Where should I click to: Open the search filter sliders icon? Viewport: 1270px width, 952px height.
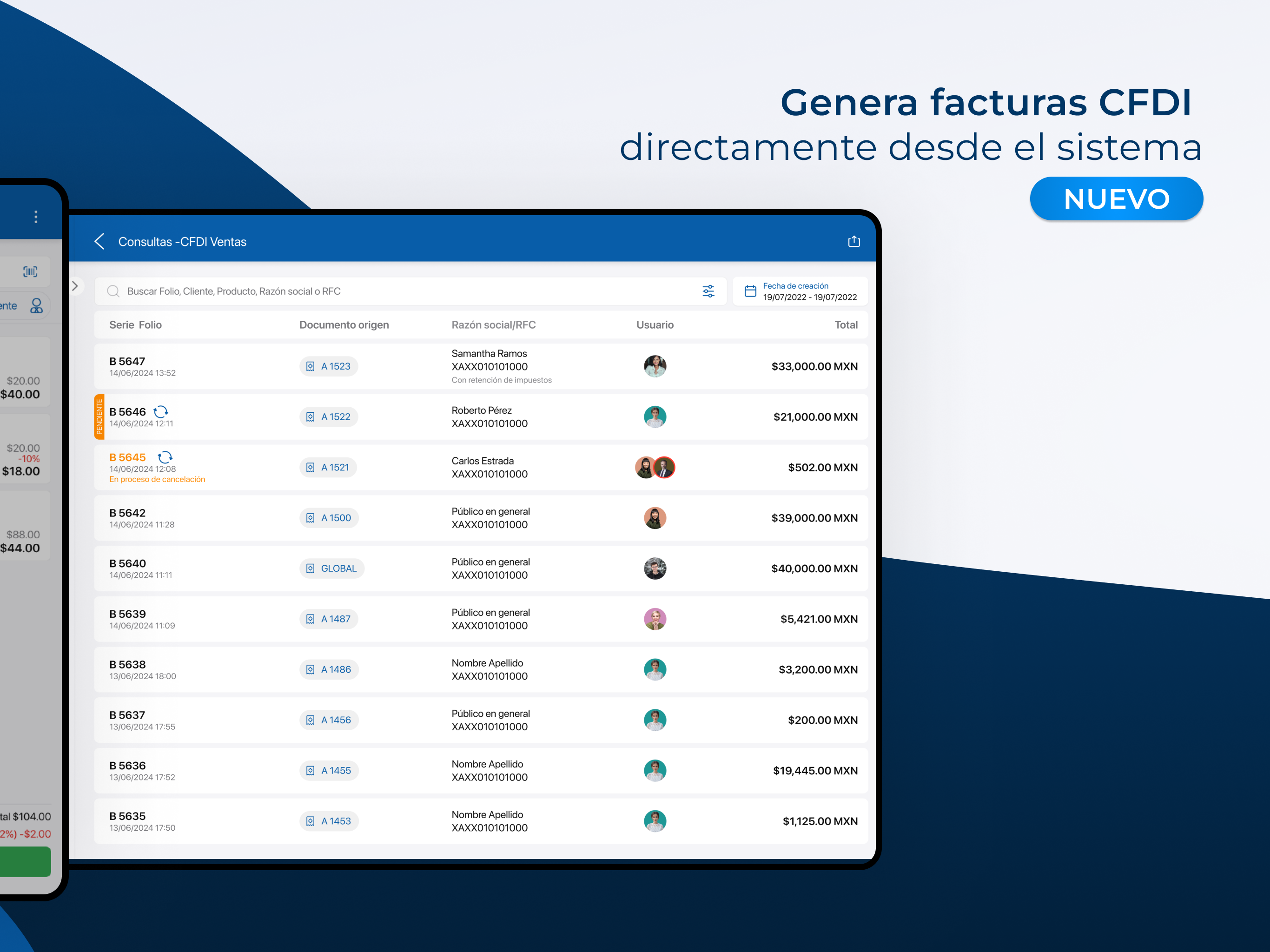708,291
